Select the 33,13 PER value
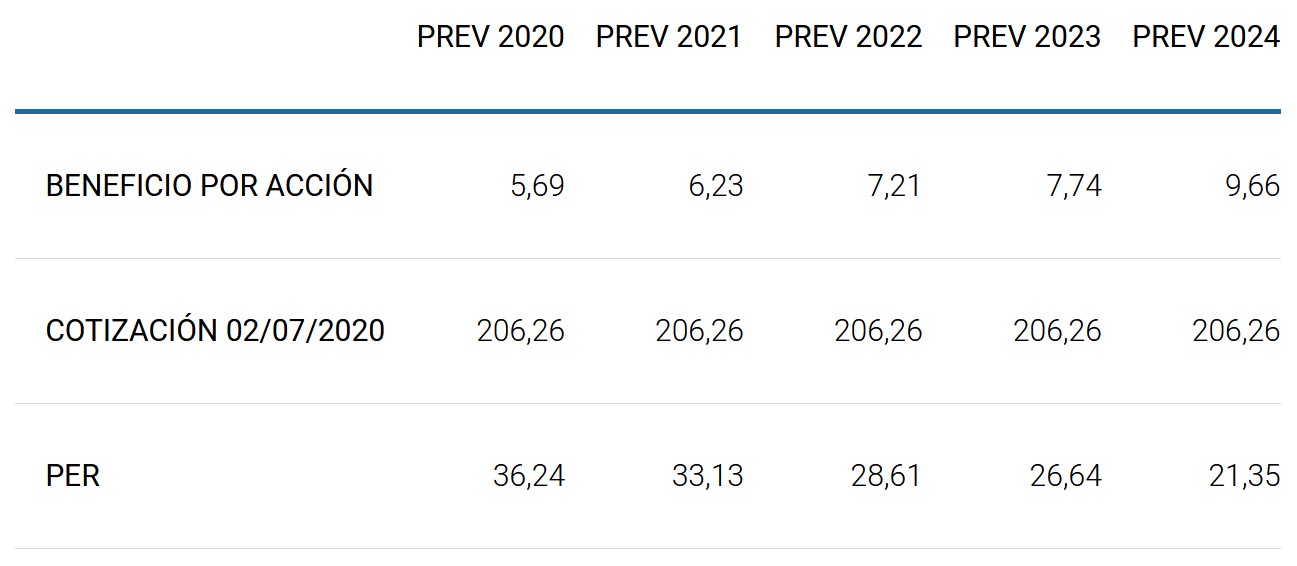Screen dimensions: 1297x566 tap(708, 476)
